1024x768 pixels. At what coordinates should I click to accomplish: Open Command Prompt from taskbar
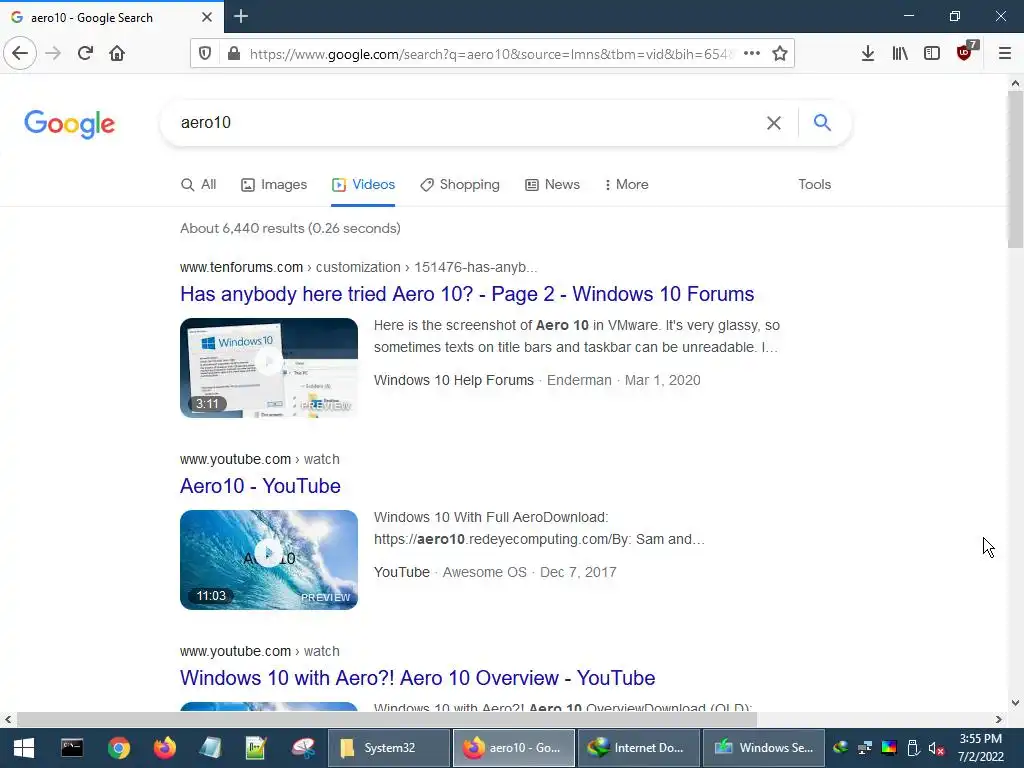coord(72,748)
